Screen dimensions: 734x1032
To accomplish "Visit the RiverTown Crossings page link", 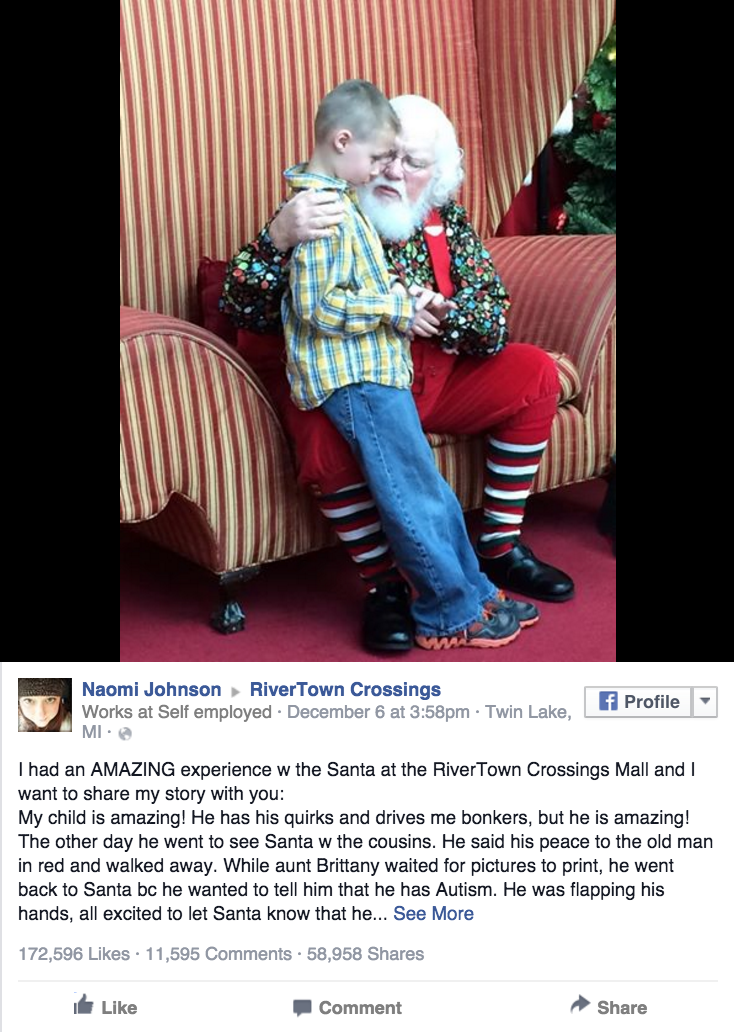I will 346,689.
